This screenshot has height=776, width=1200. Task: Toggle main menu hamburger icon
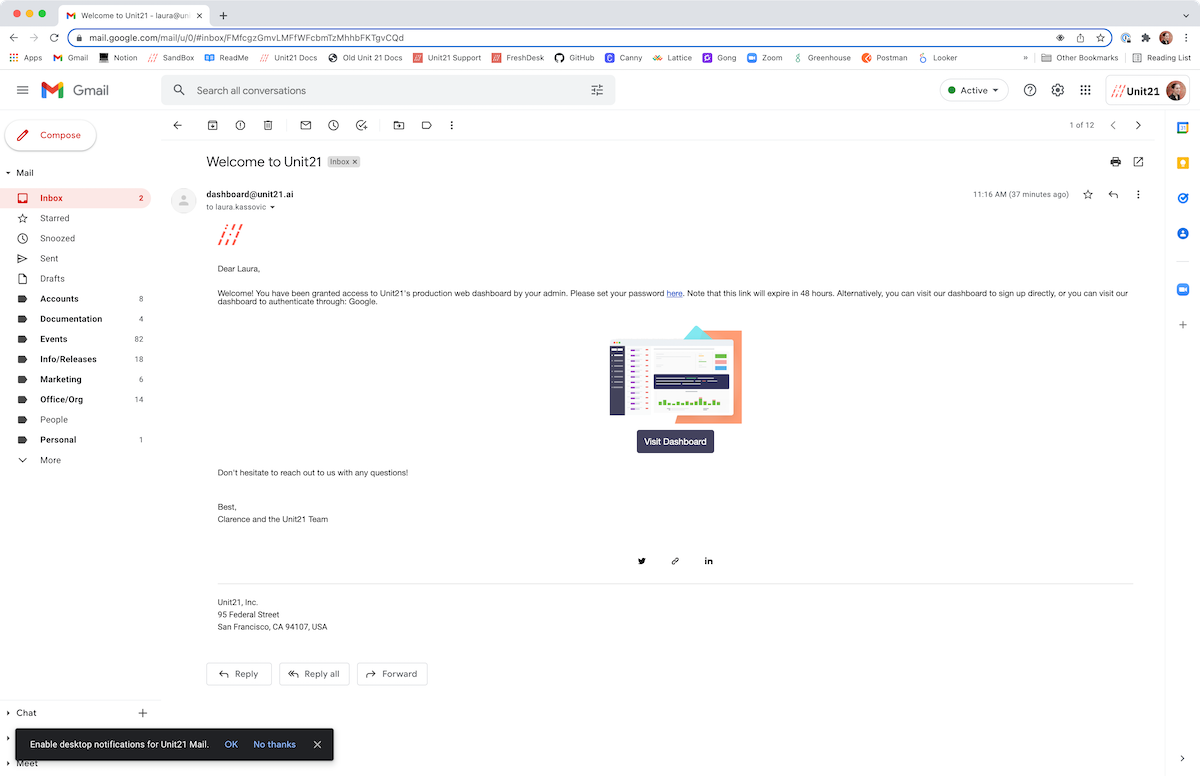click(23, 90)
